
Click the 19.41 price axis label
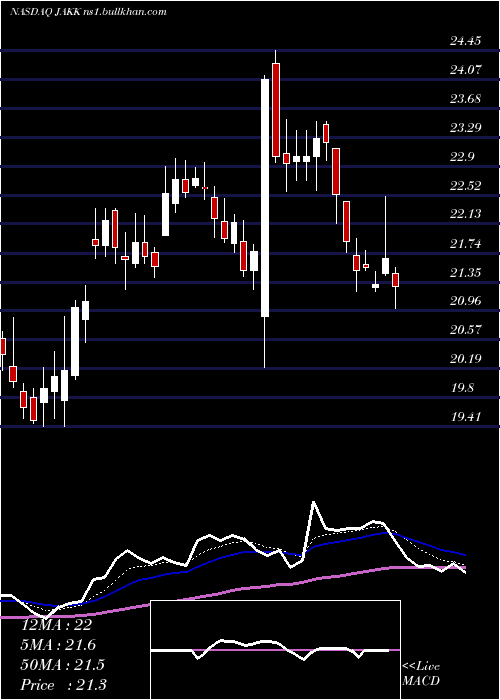click(466, 417)
